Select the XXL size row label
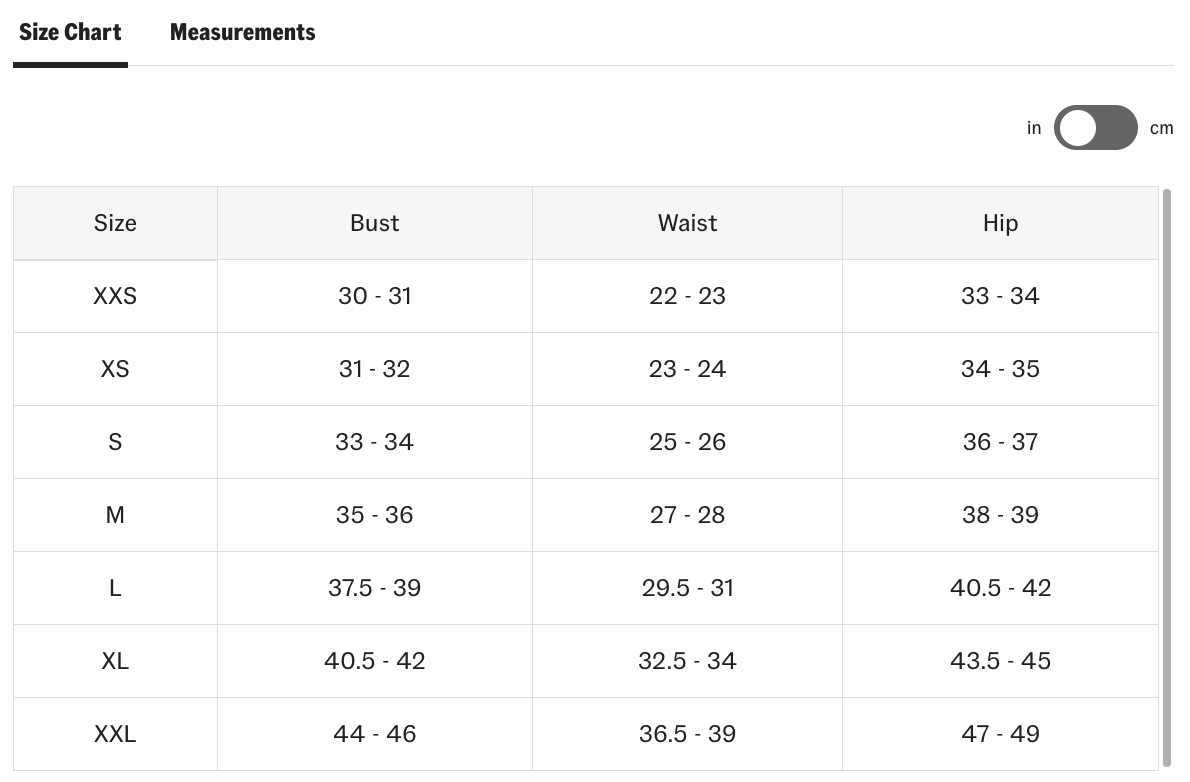1190x782 pixels. (x=115, y=734)
